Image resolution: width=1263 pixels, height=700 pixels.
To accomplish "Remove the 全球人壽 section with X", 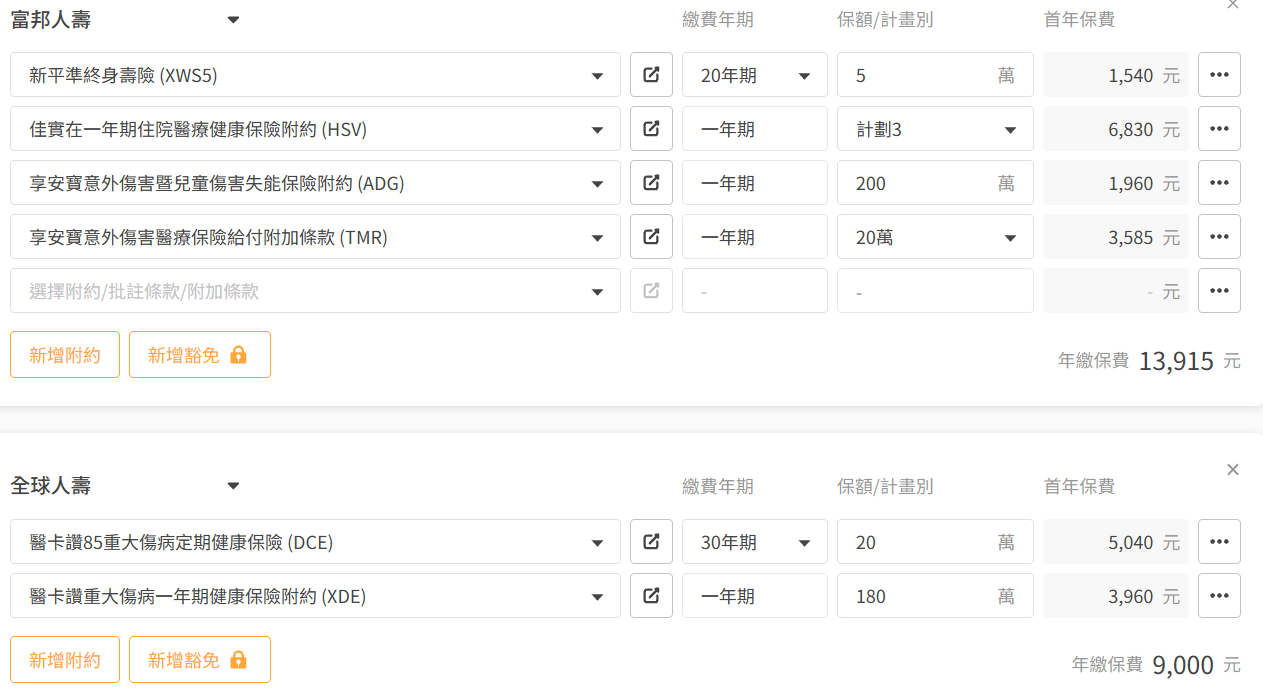I will point(1233,469).
